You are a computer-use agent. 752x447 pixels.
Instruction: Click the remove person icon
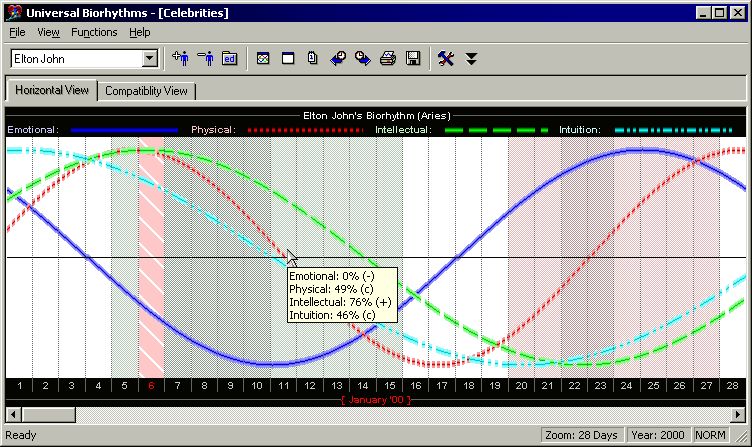pyautogui.click(x=206, y=59)
